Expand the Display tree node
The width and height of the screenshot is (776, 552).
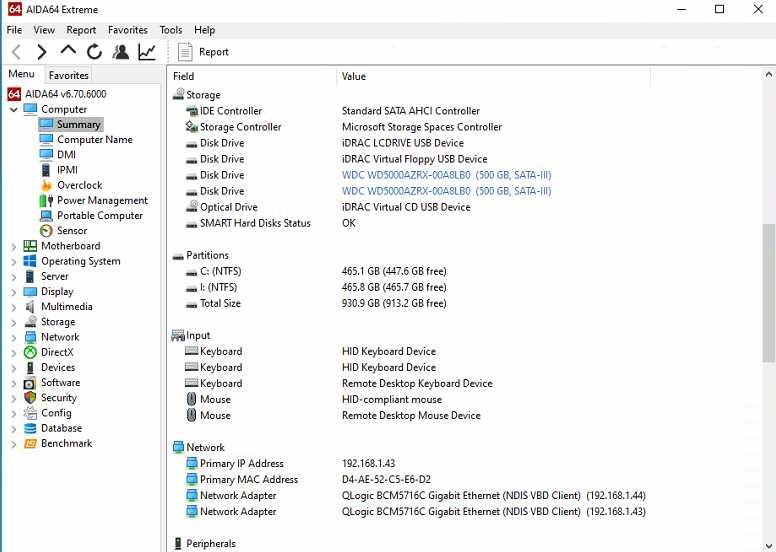pyautogui.click(x=14, y=292)
